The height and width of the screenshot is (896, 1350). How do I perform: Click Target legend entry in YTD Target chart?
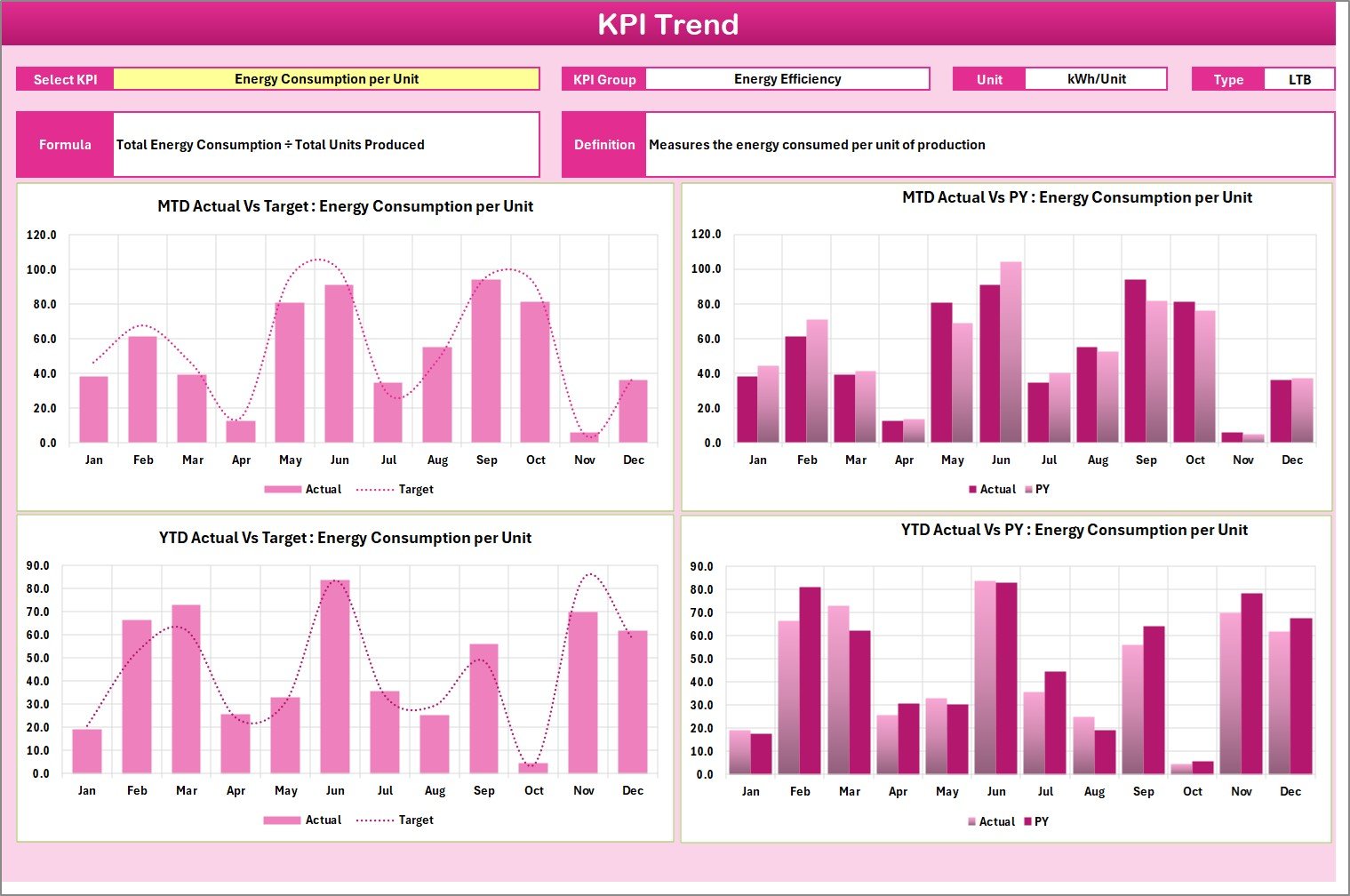point(415,820)
